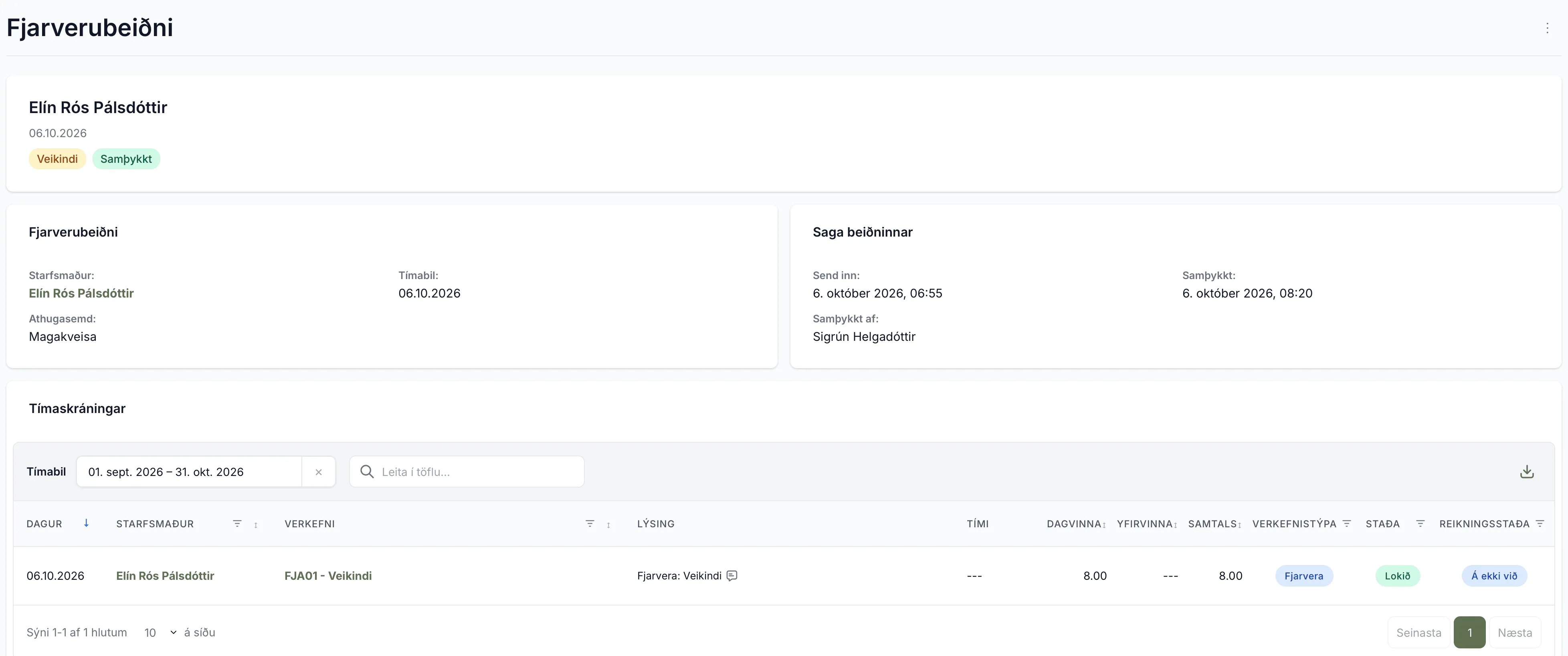1568x656 pixels.
Task: Click the Tími column header
Action: click(x=978, y=524)
